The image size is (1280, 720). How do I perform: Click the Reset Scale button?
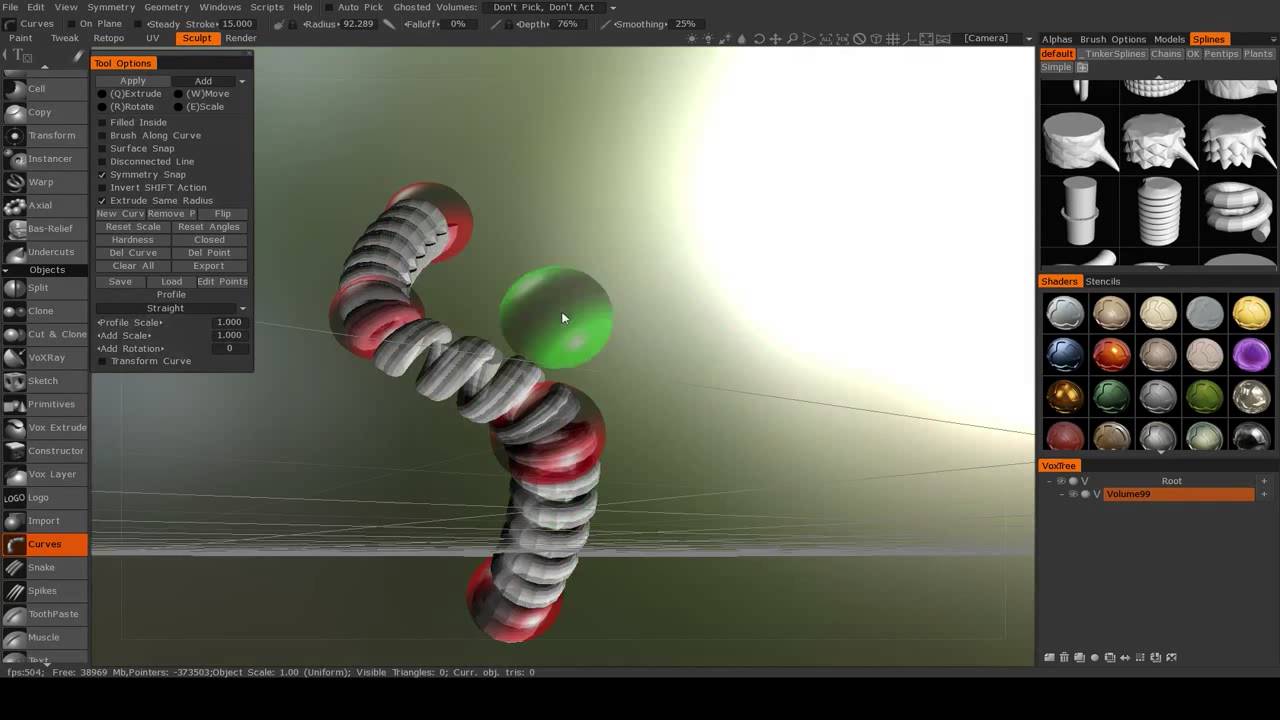pos(133,227)
